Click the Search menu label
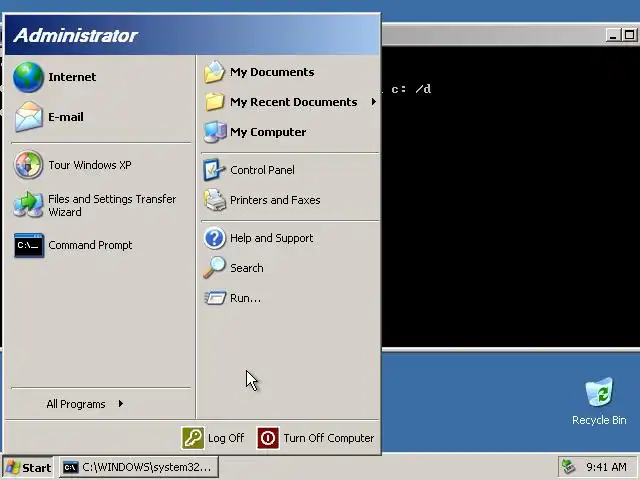The height and width of the screenshot is (480, 640). [x=247, y=268]
